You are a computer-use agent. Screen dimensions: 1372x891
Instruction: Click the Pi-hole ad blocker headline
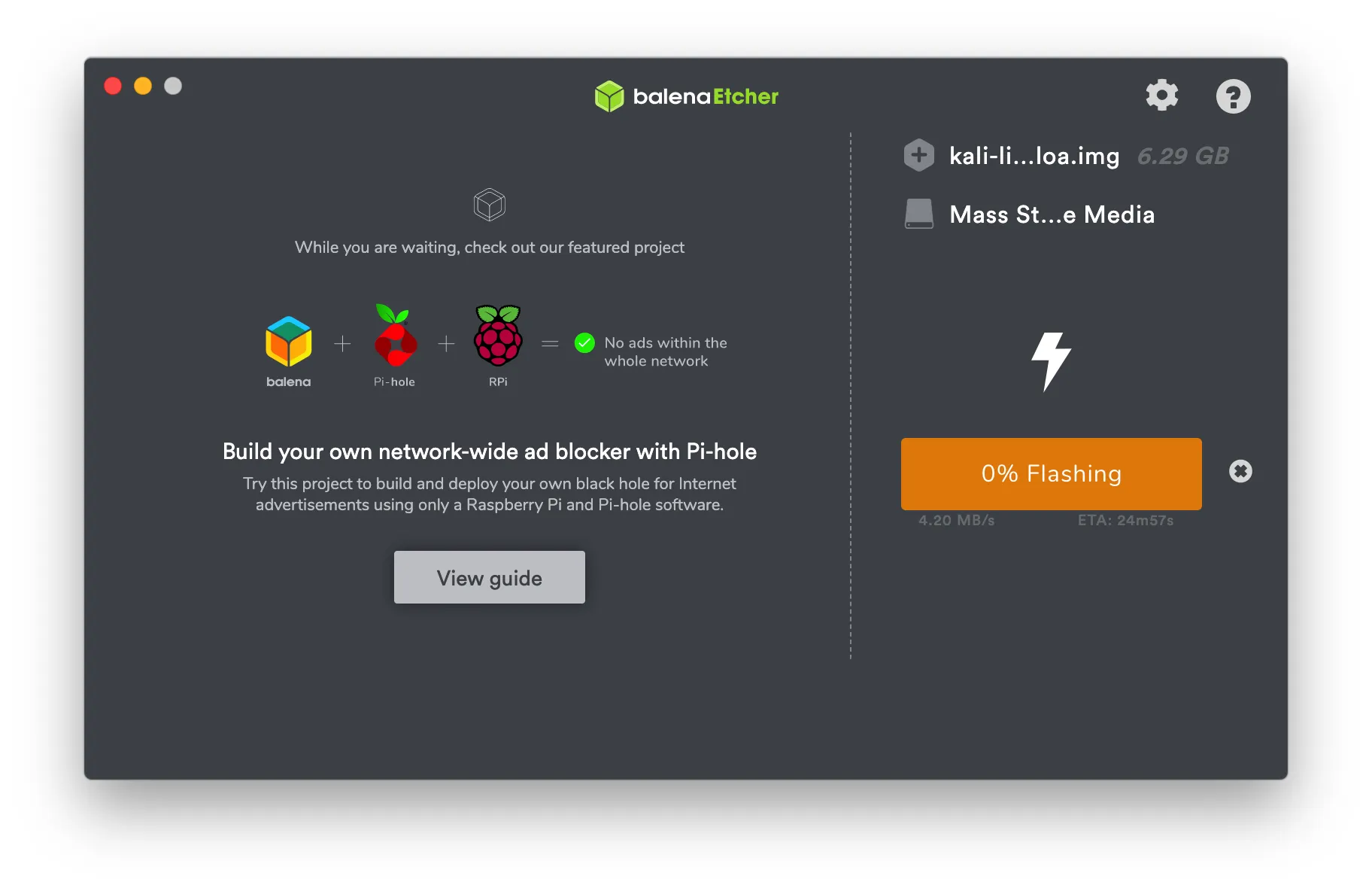coord(490,452)
